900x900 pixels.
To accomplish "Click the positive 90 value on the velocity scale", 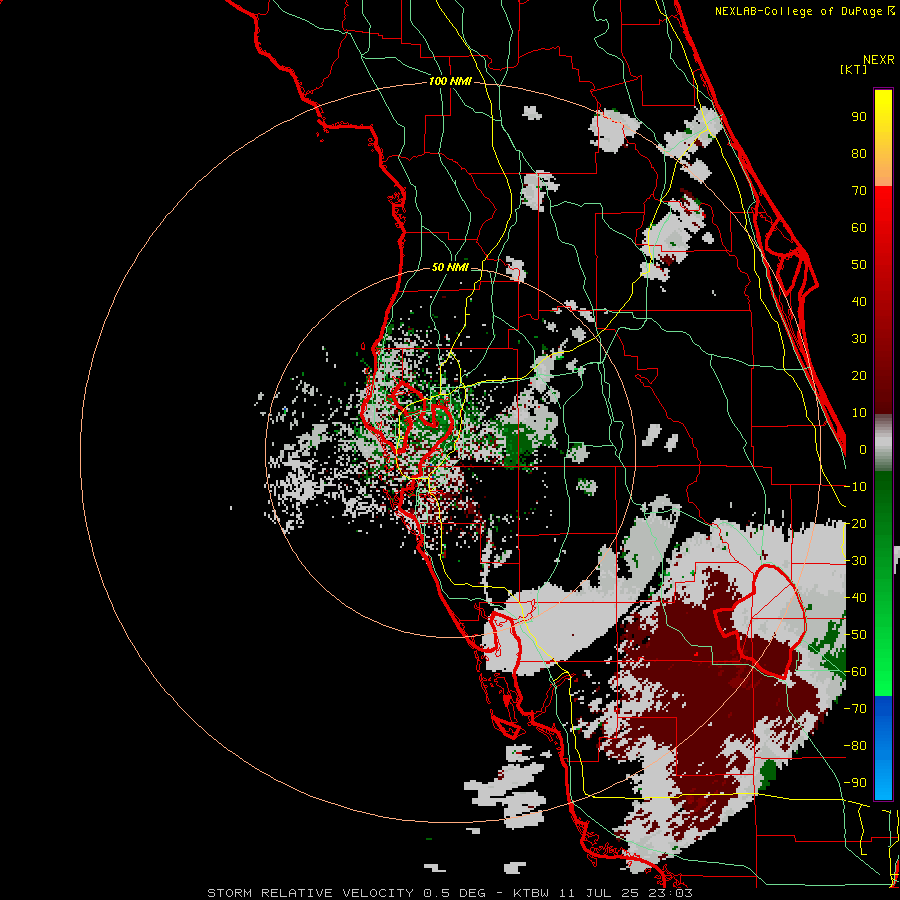I will click(x=859, y=117).
